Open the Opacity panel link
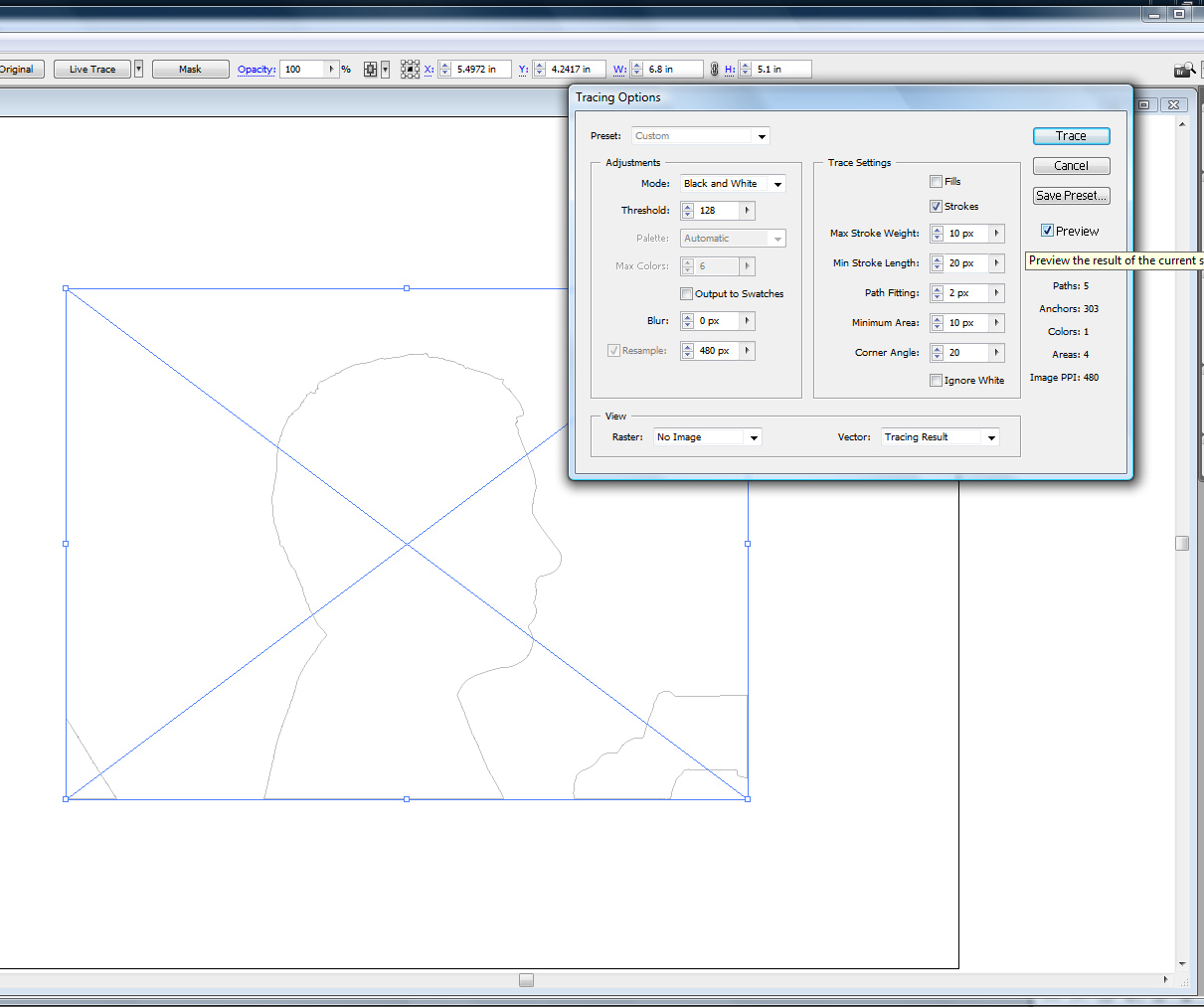 tap(257, 70)
